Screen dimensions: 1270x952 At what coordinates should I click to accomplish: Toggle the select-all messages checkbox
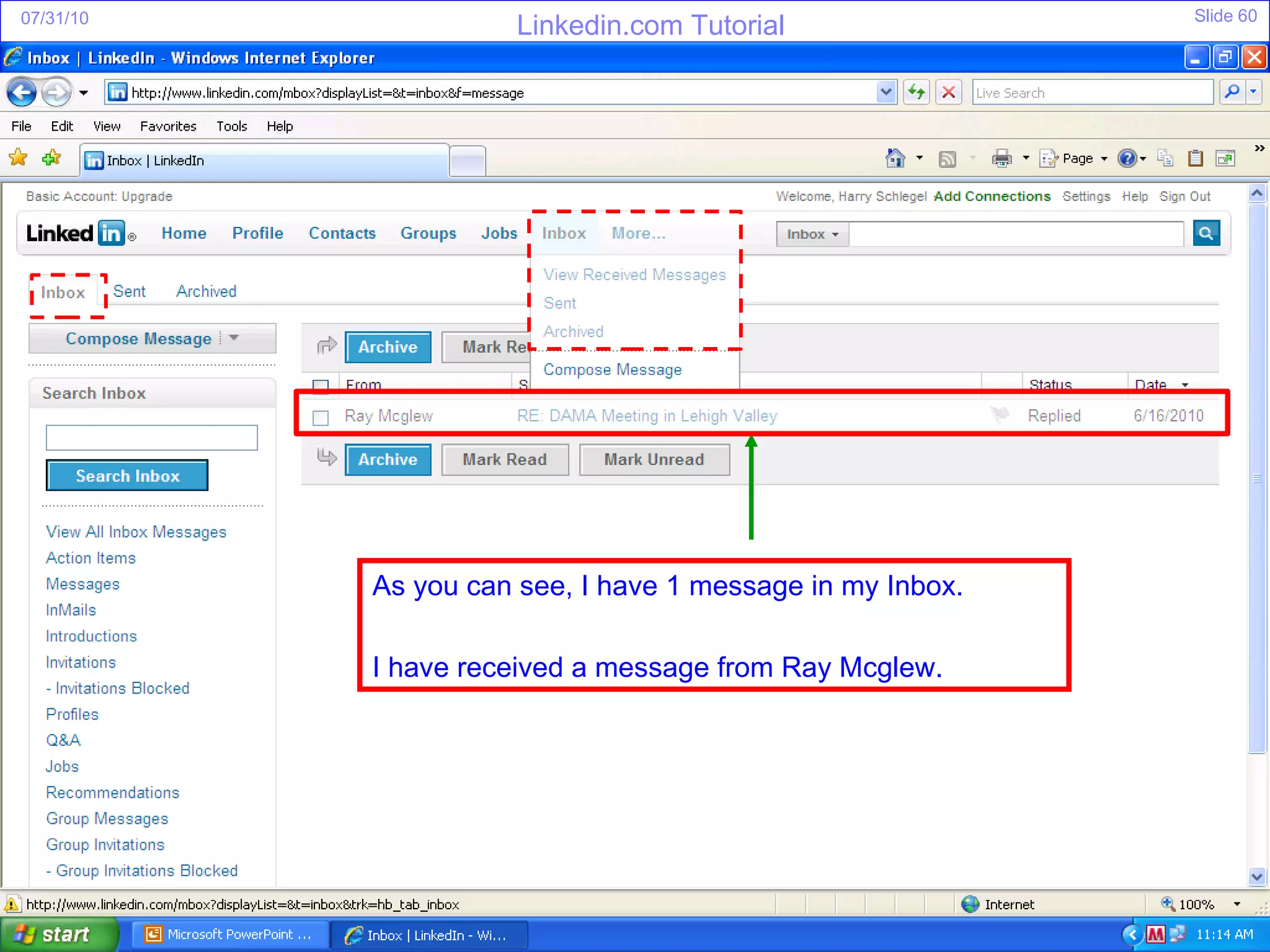321,386
